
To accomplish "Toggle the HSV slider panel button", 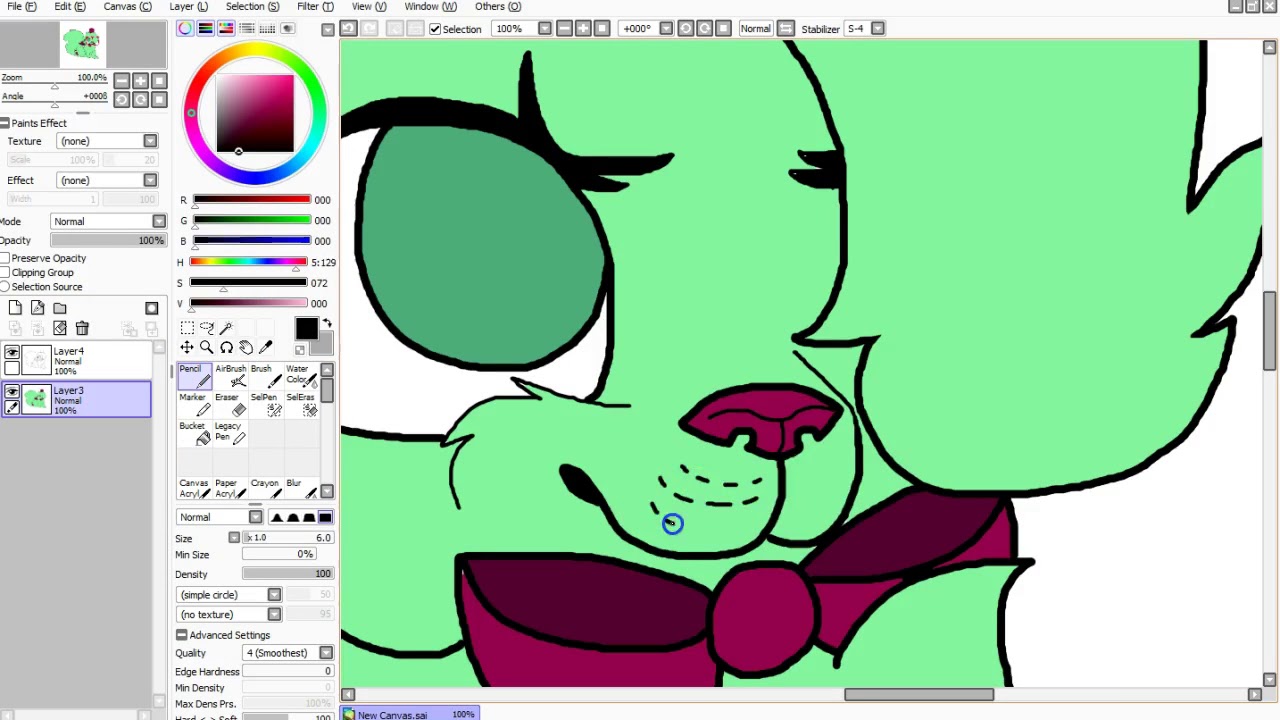I will 226,28.
